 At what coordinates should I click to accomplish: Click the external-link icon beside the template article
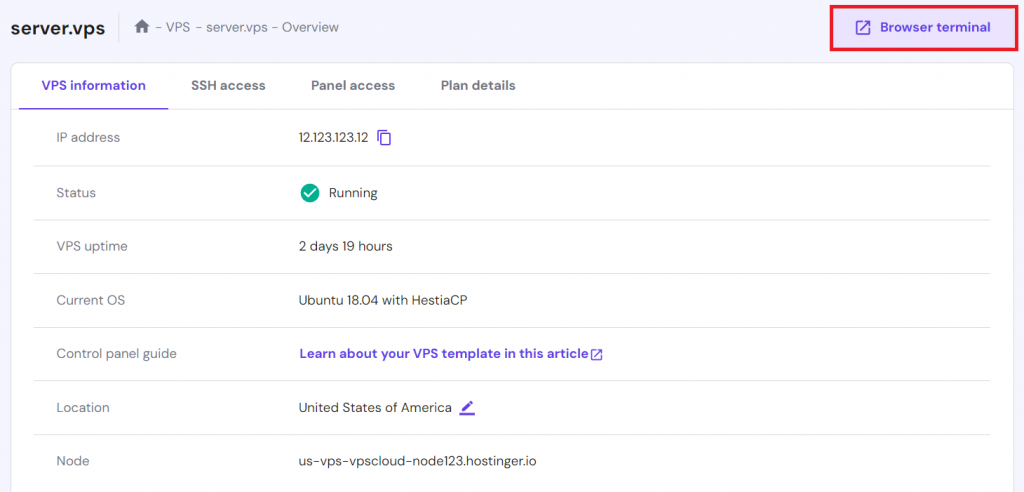(597, 354)
